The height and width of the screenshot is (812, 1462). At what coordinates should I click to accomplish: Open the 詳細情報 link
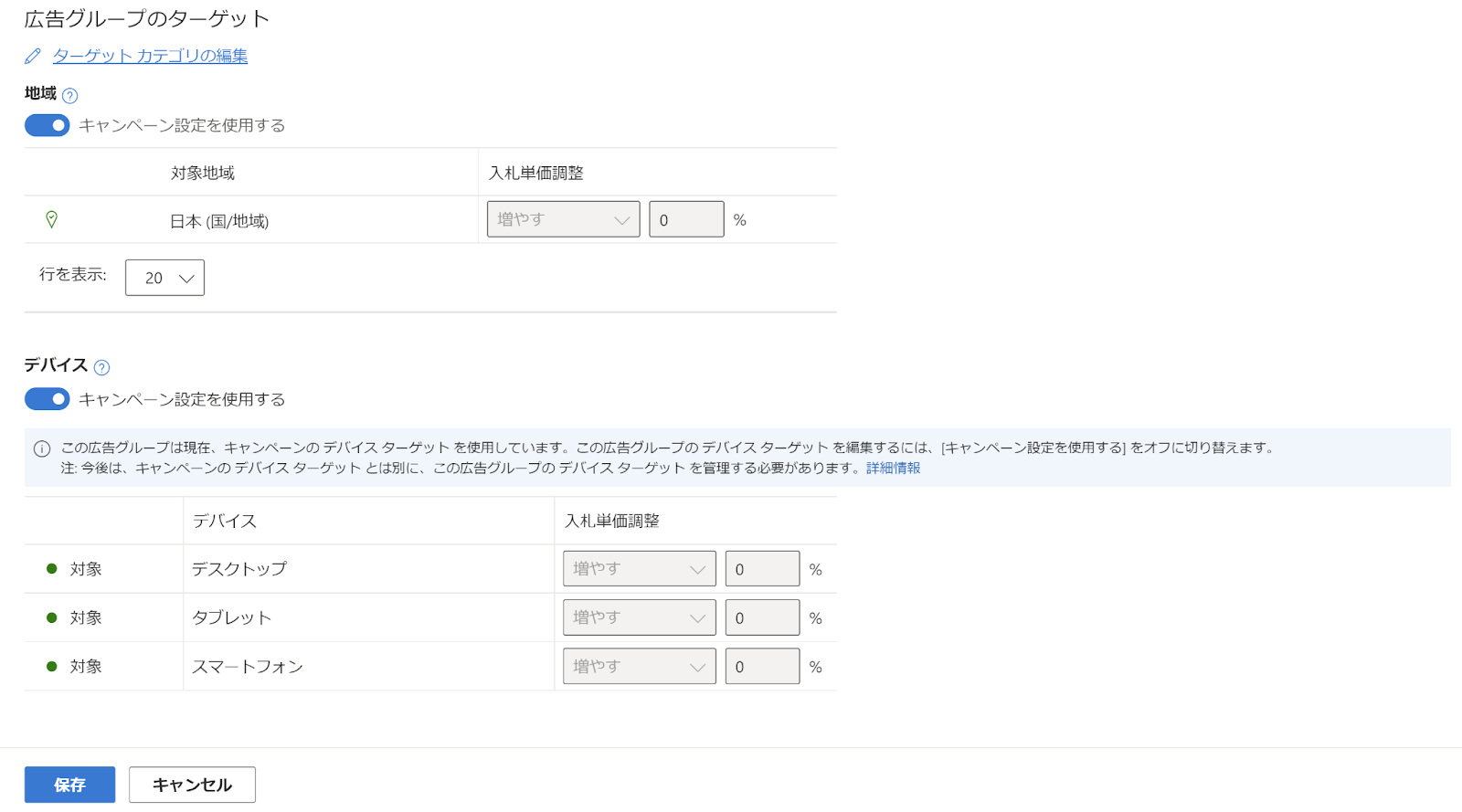893,468
